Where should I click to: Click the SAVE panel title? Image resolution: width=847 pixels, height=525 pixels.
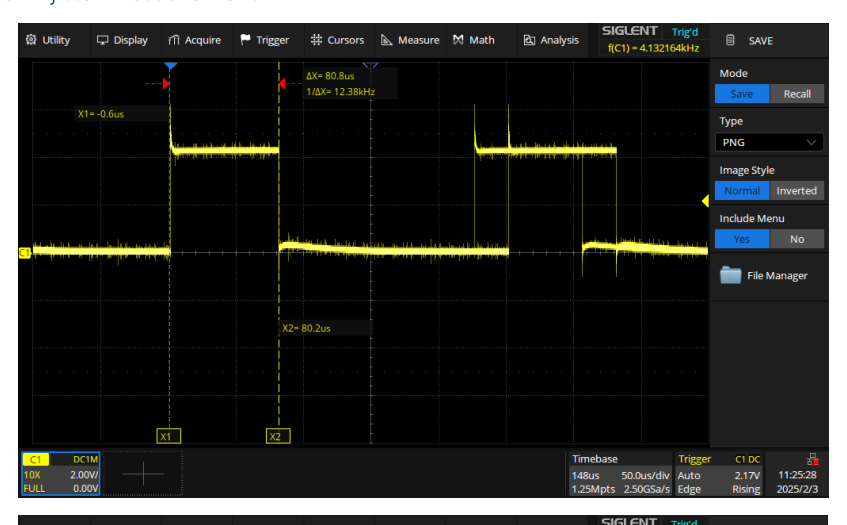(761, 41)
